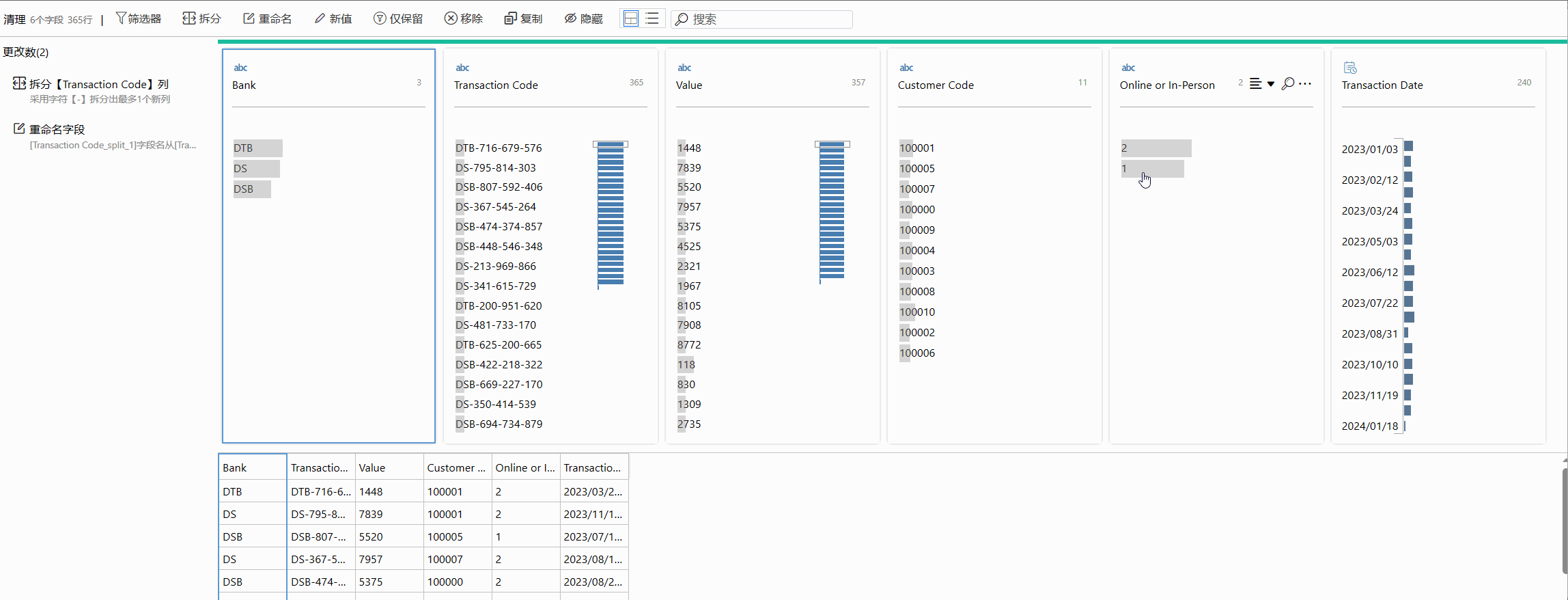Switch to profile card view

coord(631,18)
